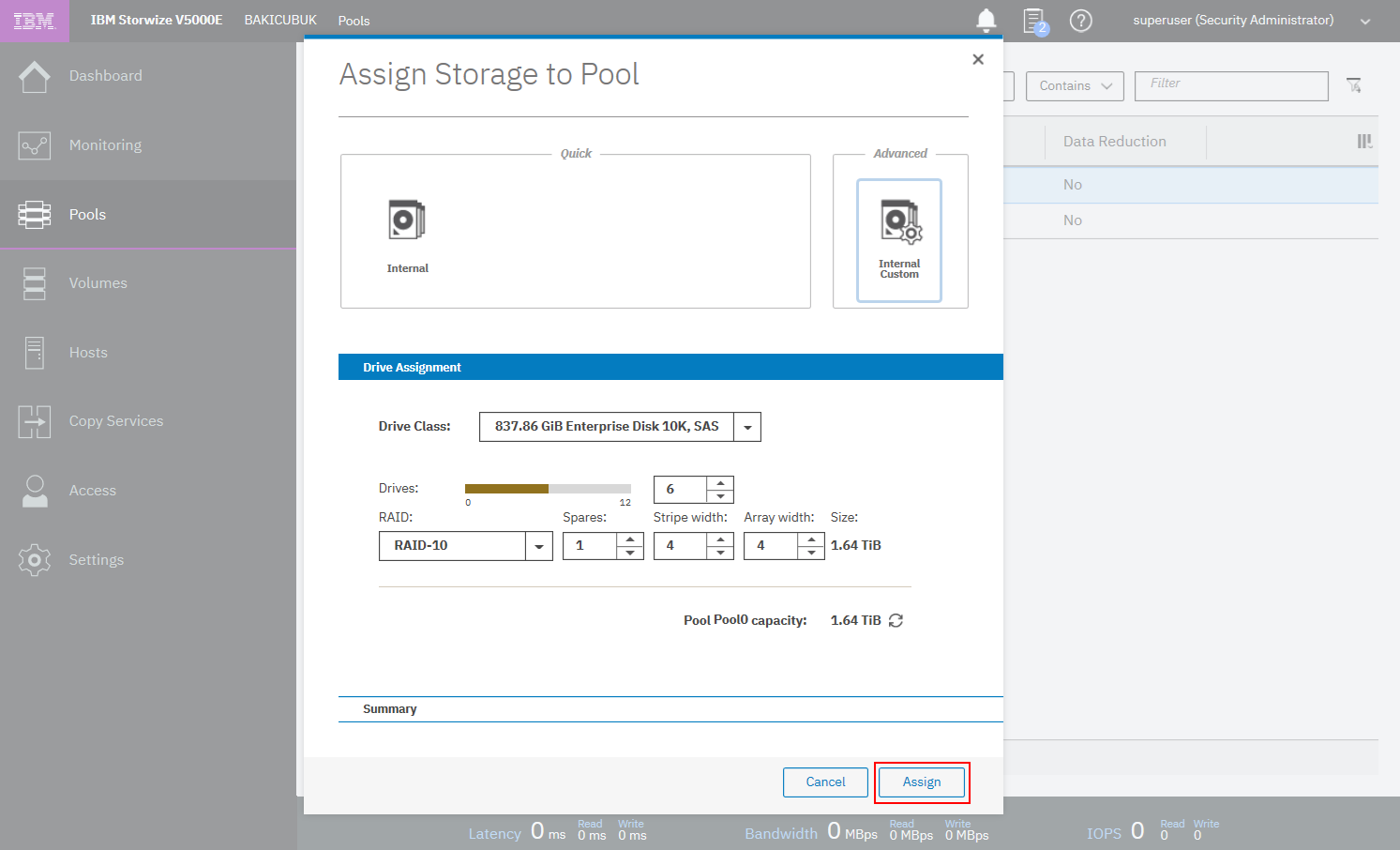Screen dimensions: 1400x850
Task: Click the Monitoring graph icon in sidebar
Action: 35,145
